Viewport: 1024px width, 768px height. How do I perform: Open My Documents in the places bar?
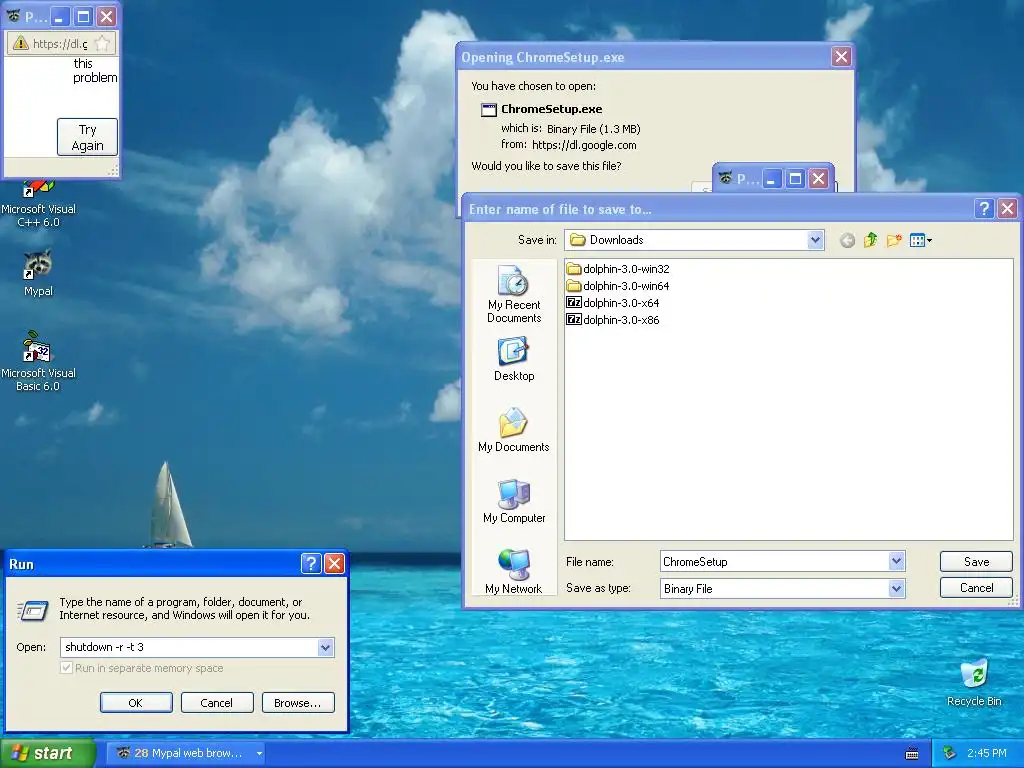514,430
